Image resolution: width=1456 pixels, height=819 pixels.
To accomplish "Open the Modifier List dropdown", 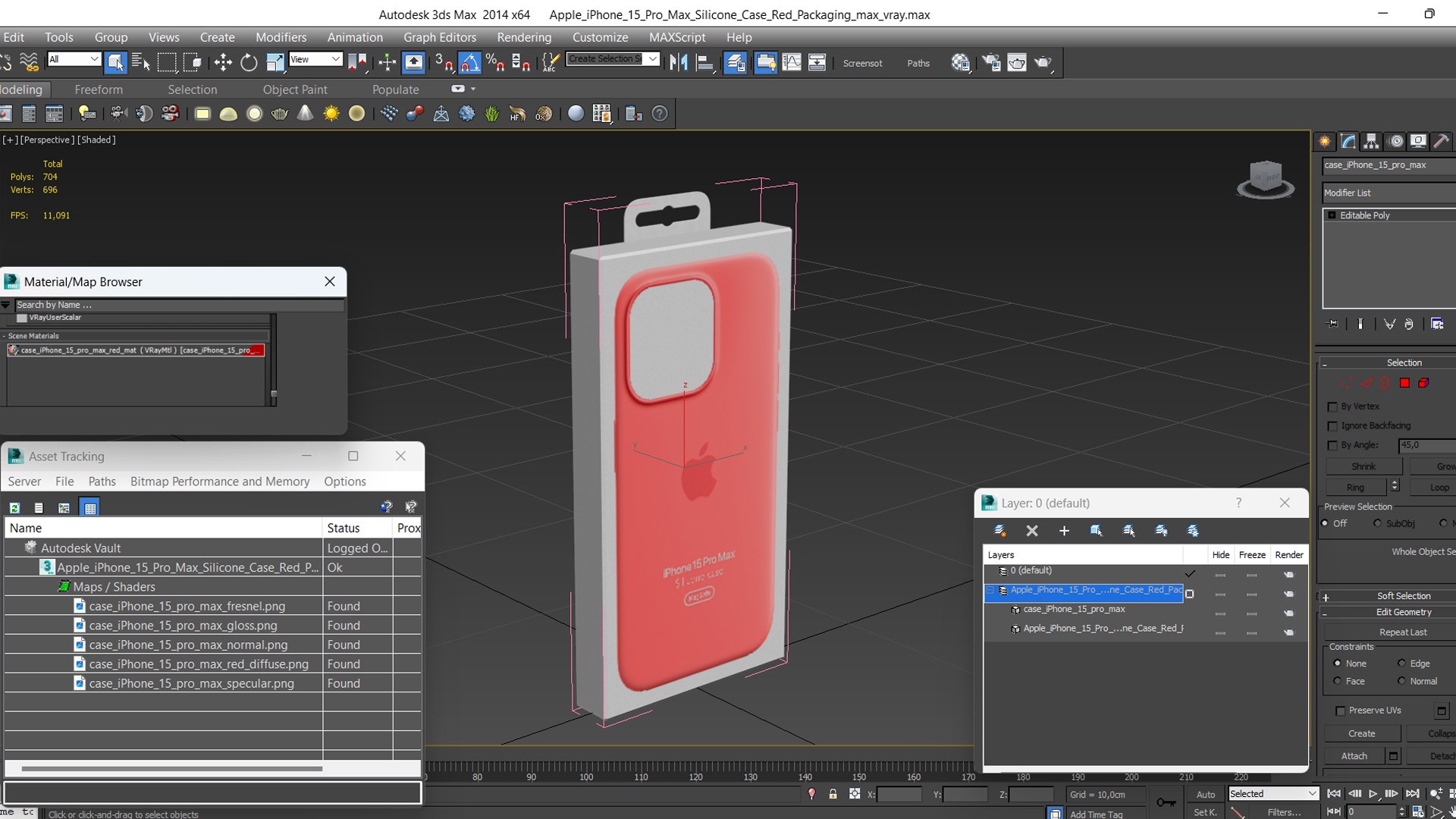I will click(1389, 193).
